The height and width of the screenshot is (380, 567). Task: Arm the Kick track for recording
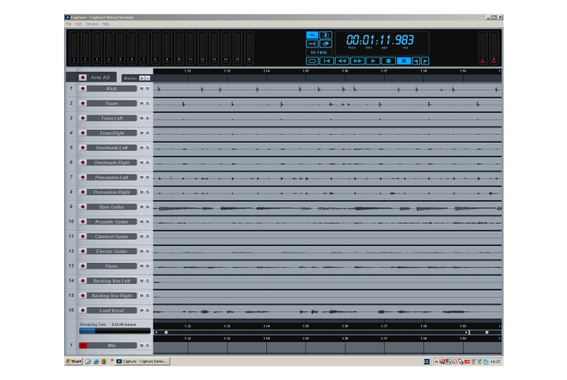point(83,89)
